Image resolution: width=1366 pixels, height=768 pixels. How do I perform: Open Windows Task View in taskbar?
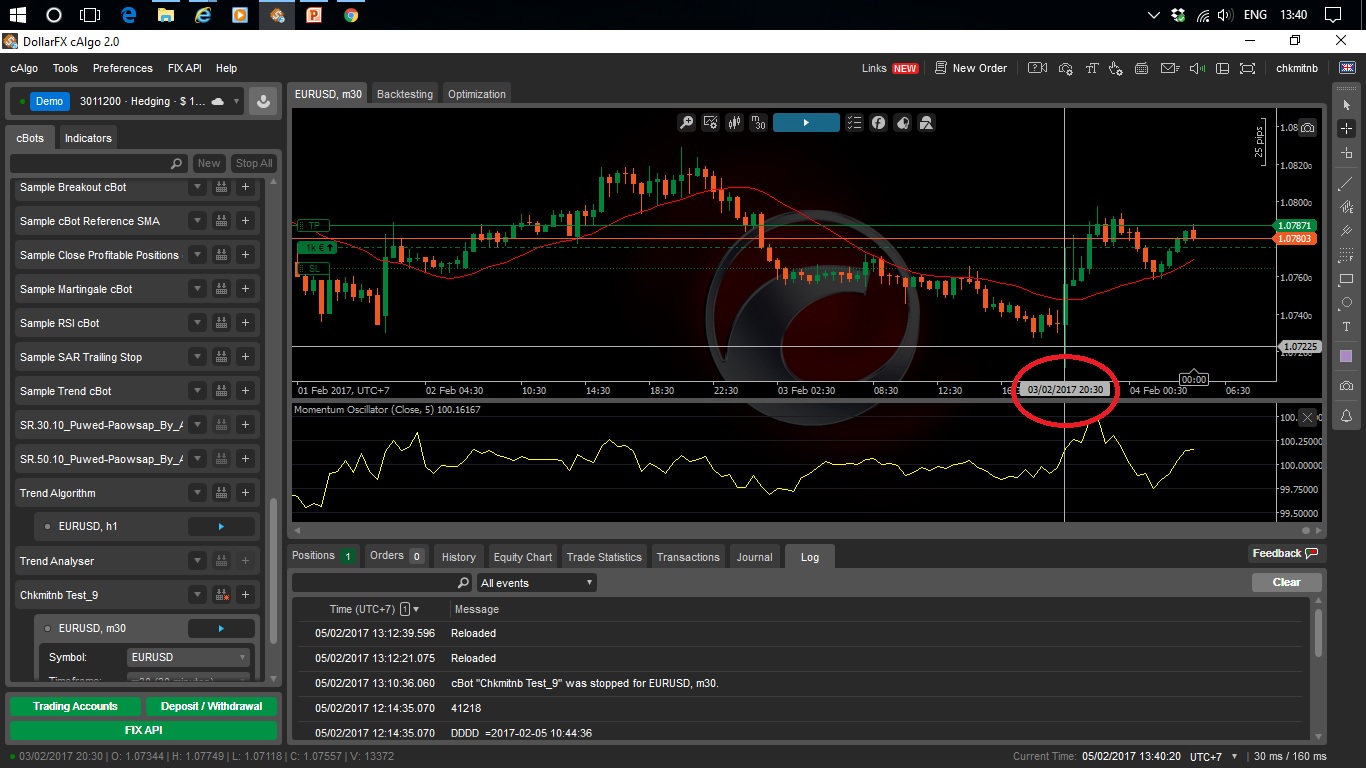[90, 15]
